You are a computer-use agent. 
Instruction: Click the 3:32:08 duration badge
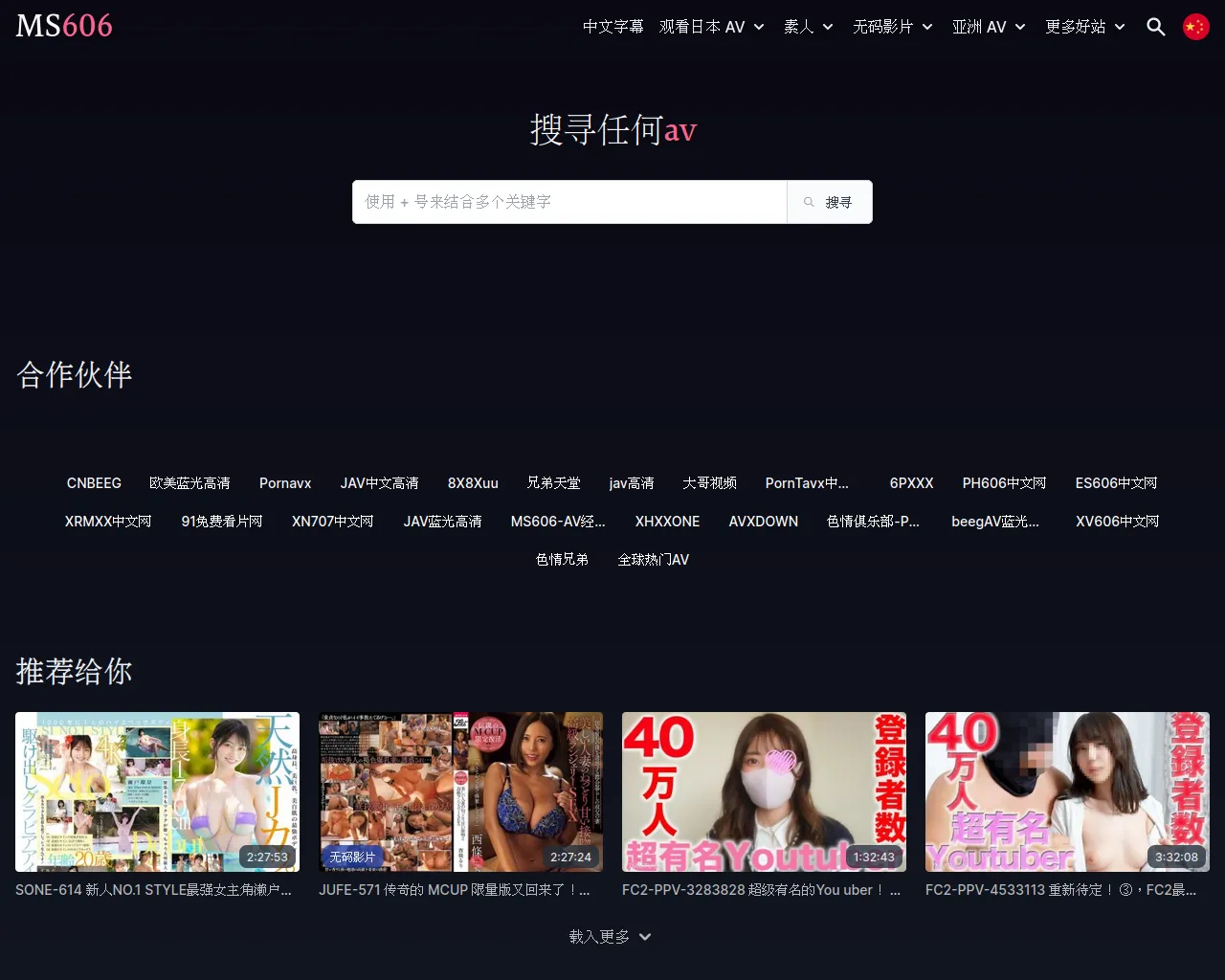click(x=1177, y=857)
